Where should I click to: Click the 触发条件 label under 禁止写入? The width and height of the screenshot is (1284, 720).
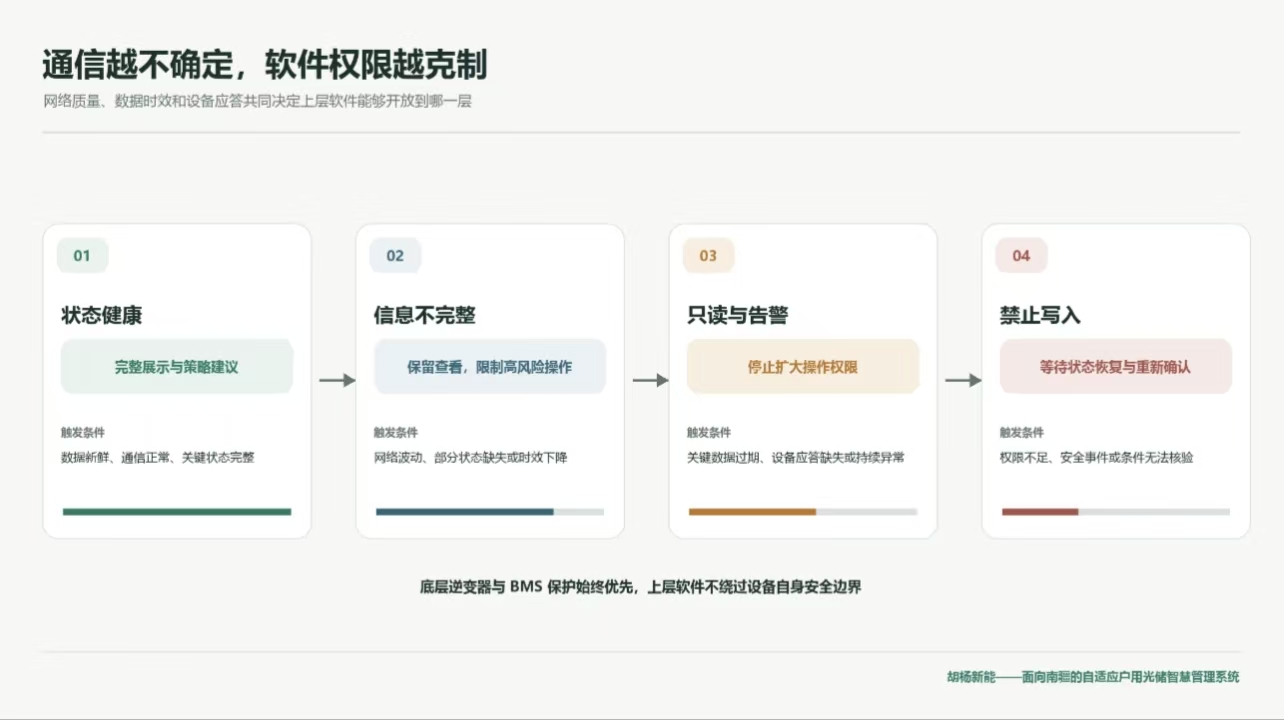pyautogui.click(x=1022, y=433)
